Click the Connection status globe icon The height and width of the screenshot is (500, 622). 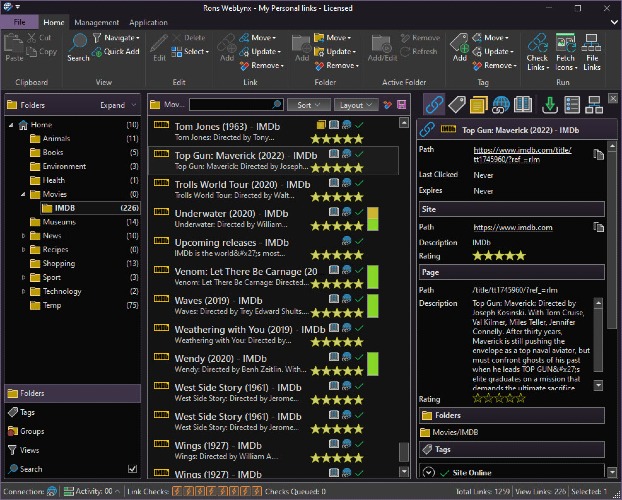pyautogui.click(x=52, y=491)
